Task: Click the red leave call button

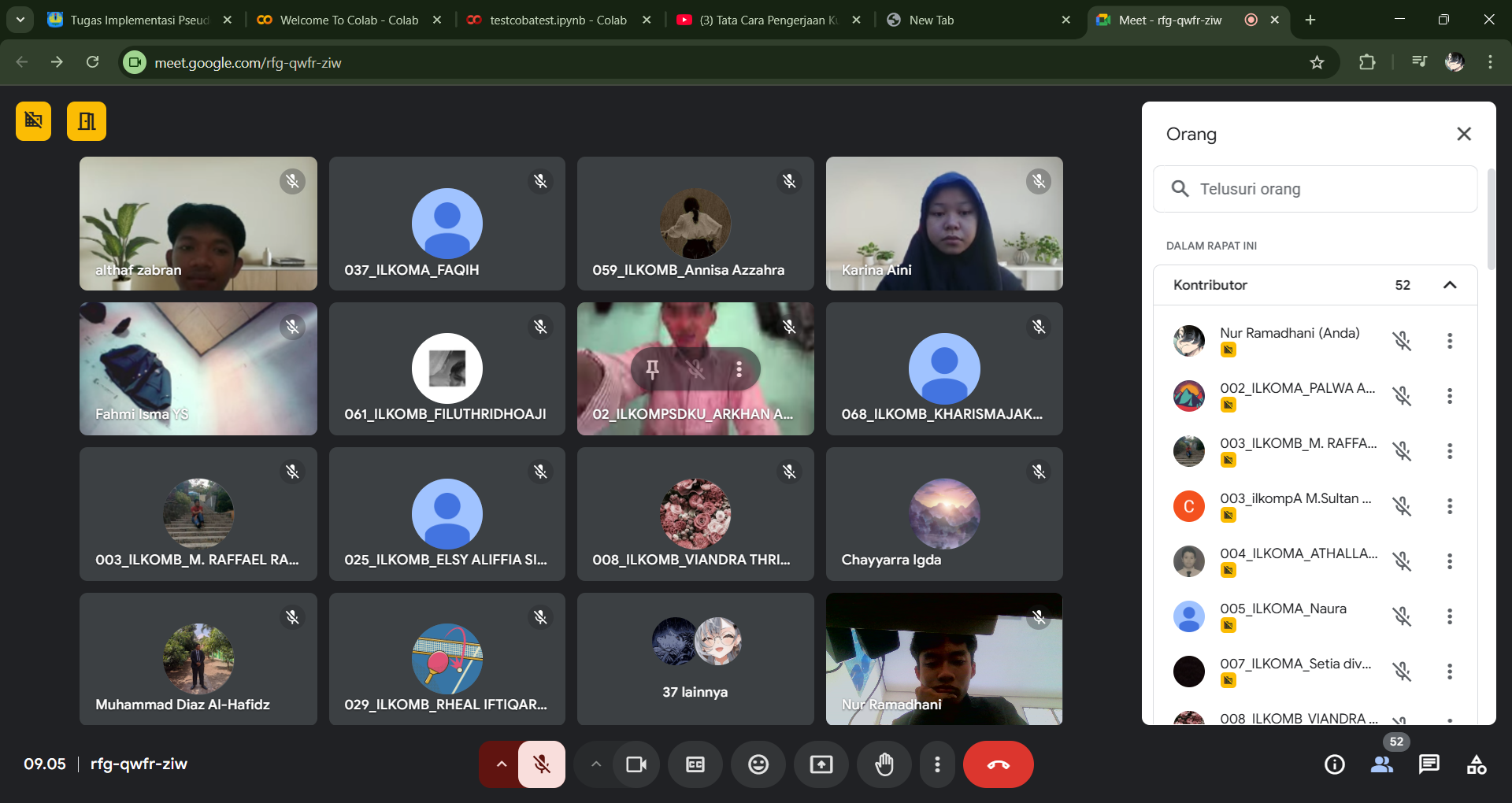Action: (x=998, y=764)
